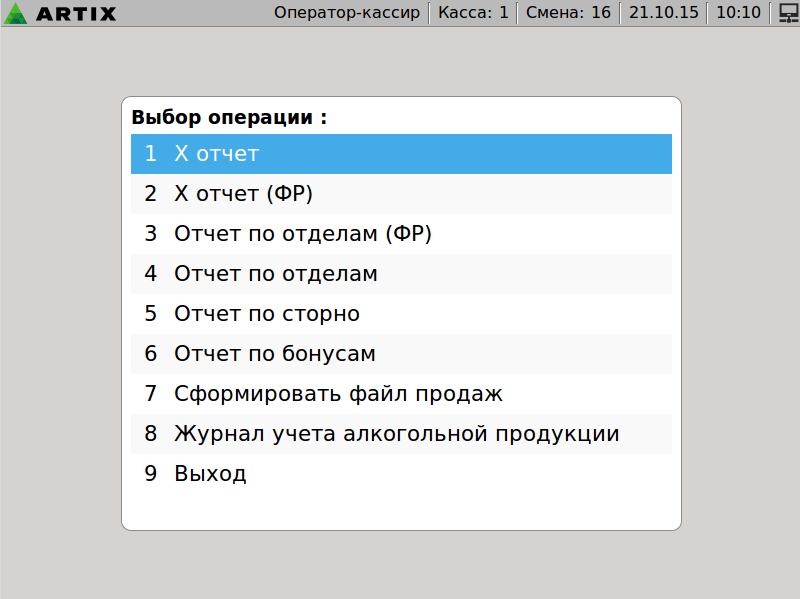The width and height of the screenshot is (800, 599).
Task: Click the Выбор операции header
Action: pos(229,117)
